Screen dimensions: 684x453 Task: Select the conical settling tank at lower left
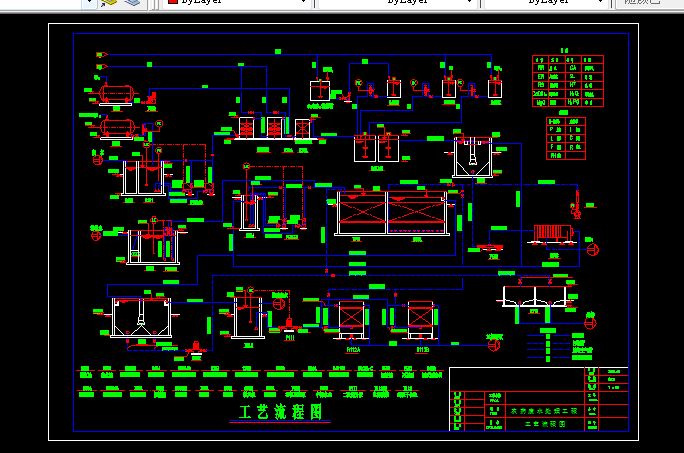[x=141, y=317]
